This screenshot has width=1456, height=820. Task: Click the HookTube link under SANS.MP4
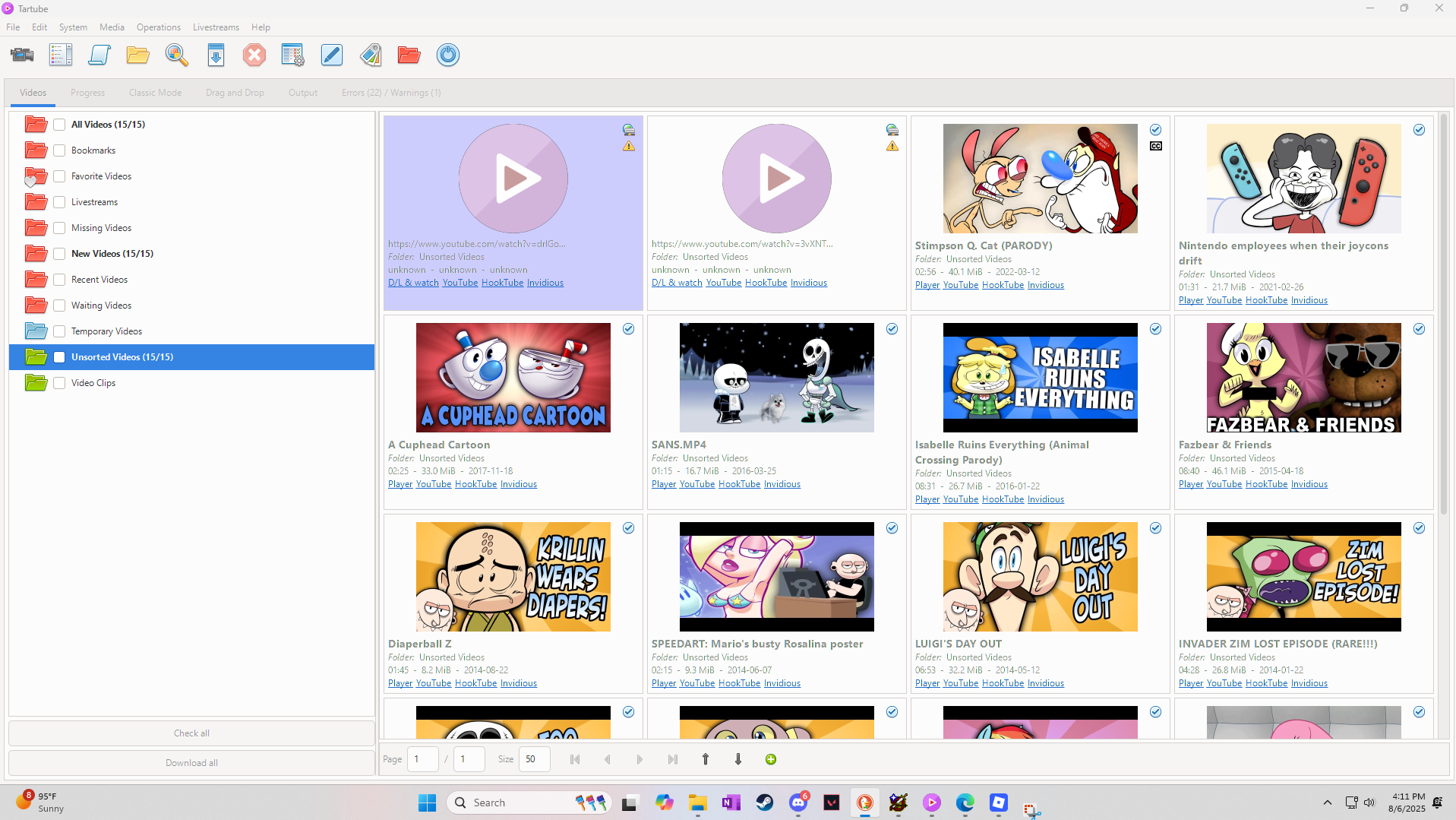[x=739, y=484]
